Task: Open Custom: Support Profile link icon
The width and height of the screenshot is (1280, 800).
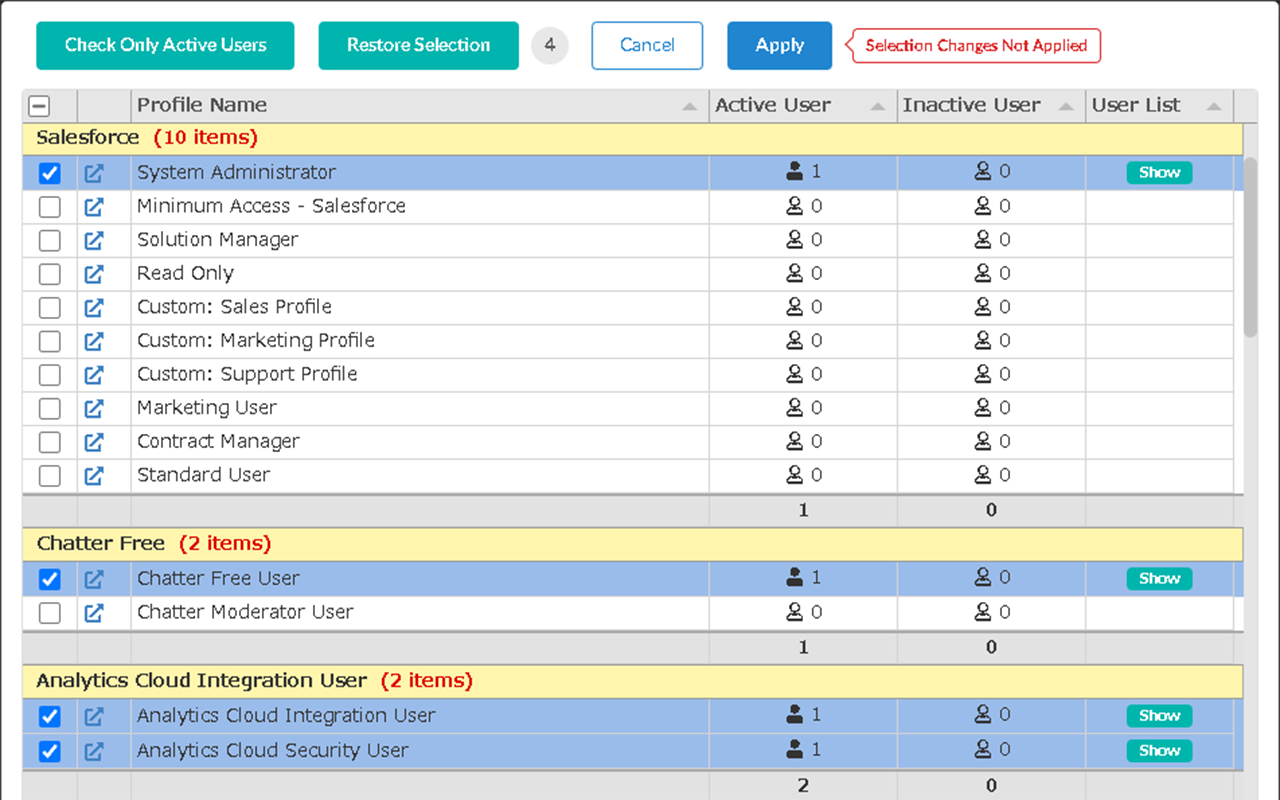Action: [x=93, y=374]
